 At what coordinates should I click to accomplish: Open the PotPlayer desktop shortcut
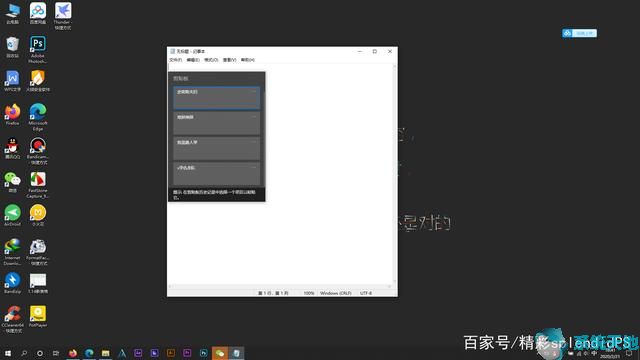pos(38,316)
